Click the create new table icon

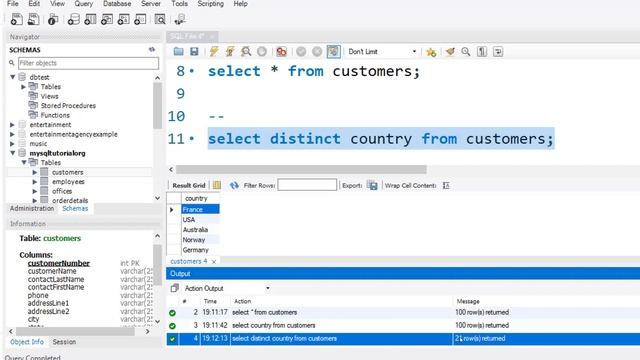pyautogui.click(x=90, y=19)
